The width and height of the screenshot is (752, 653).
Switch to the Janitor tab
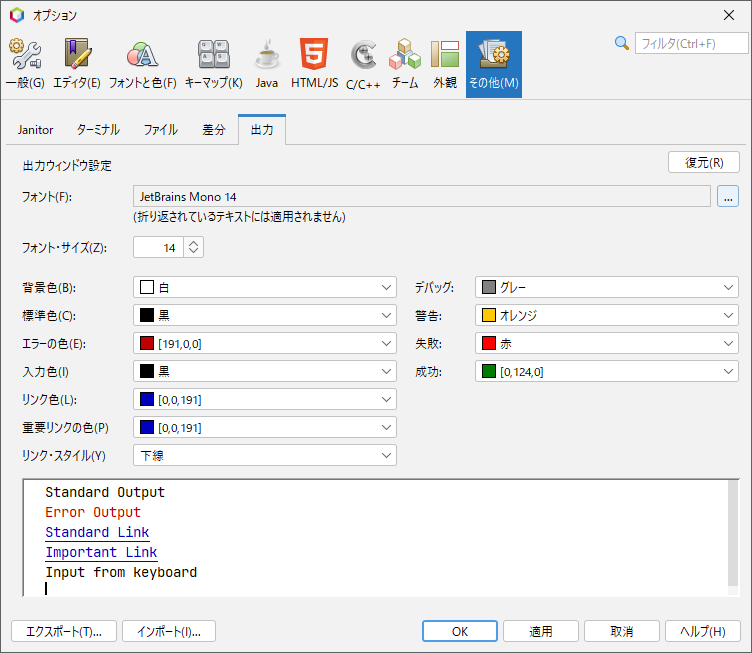35,130
